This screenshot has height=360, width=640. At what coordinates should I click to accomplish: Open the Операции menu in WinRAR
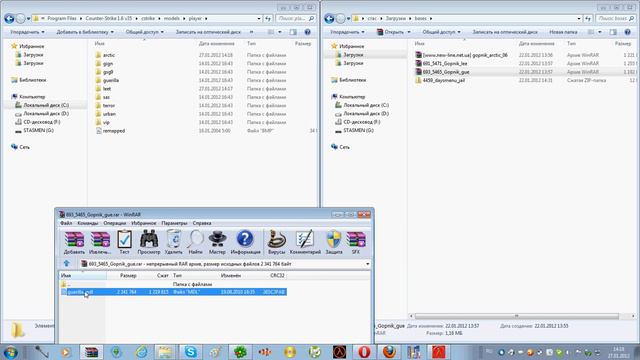click(x=115, y=223)
